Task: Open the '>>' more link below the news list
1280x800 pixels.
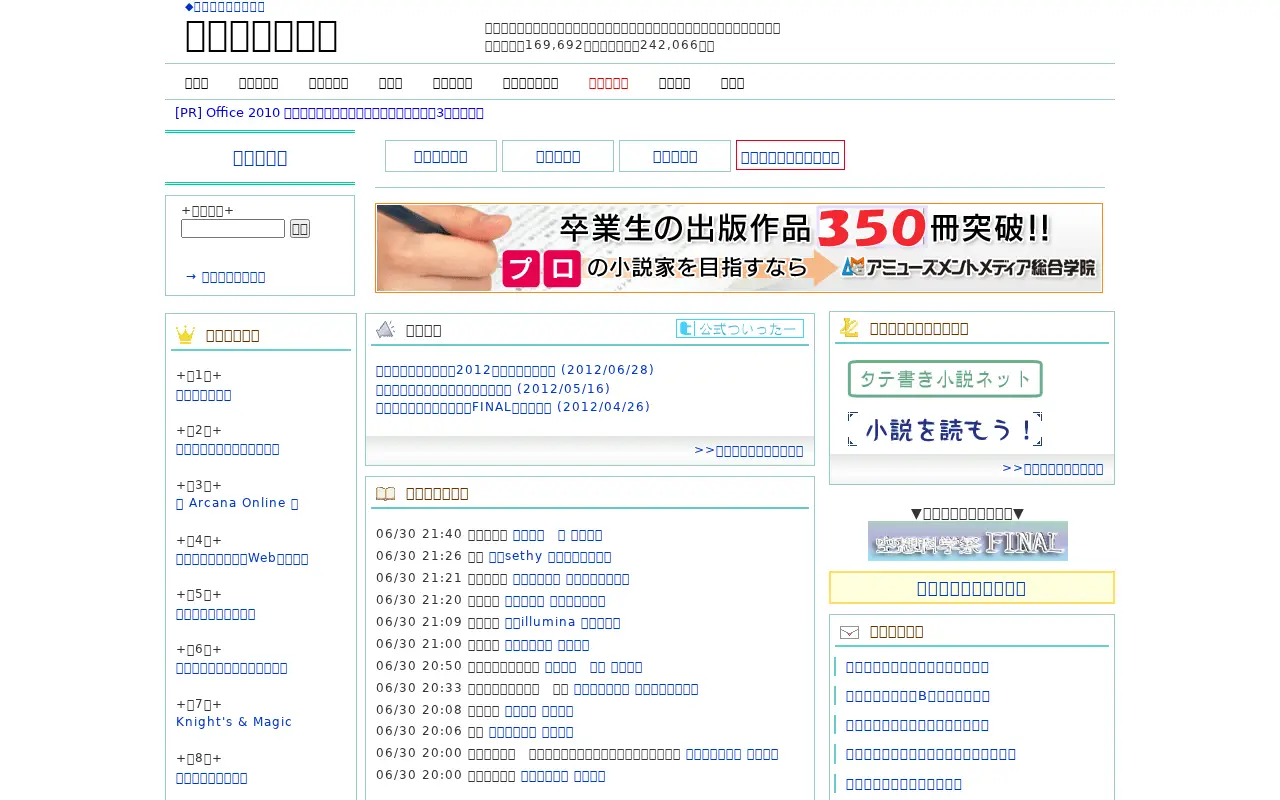Action: [x=749, y=451]
